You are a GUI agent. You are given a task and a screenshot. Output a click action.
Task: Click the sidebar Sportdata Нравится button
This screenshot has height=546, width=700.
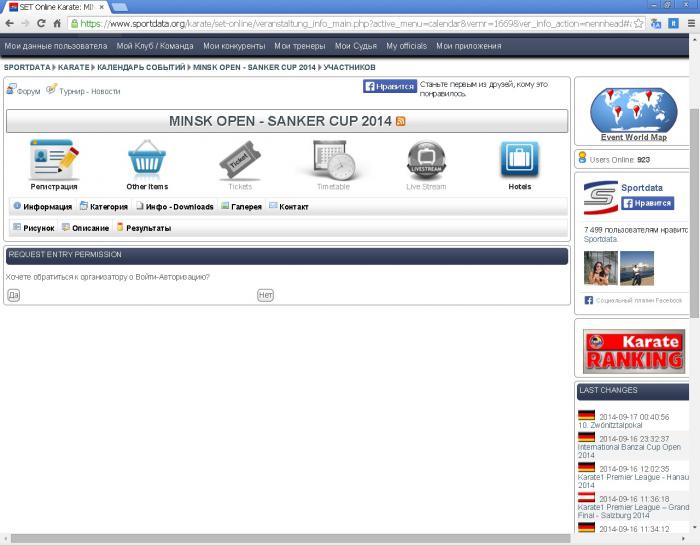click(648, 203)
